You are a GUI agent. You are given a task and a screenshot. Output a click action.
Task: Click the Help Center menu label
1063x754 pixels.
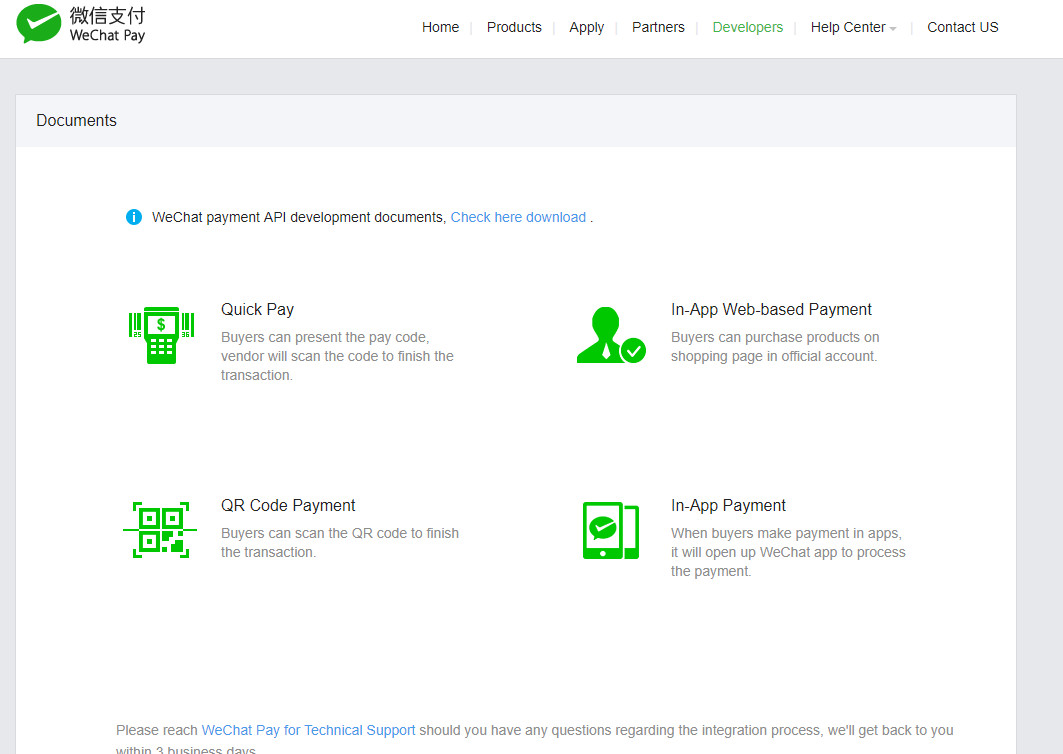tap(847, 27)
